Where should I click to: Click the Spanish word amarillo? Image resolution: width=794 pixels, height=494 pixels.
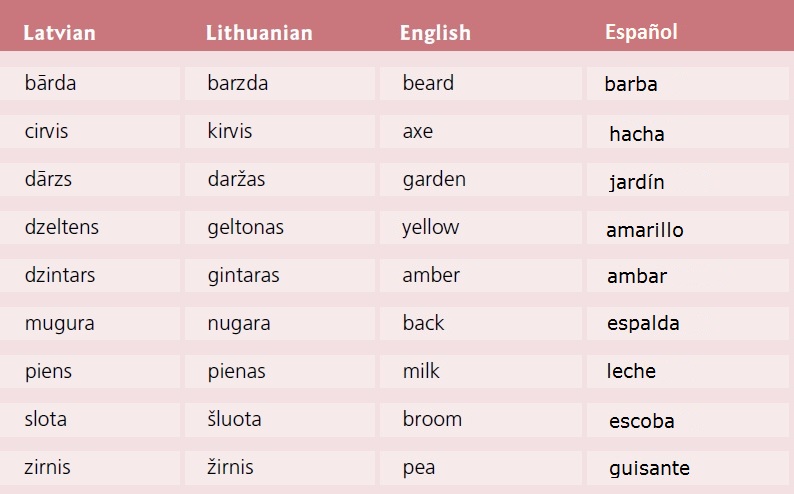click(645, 230)
